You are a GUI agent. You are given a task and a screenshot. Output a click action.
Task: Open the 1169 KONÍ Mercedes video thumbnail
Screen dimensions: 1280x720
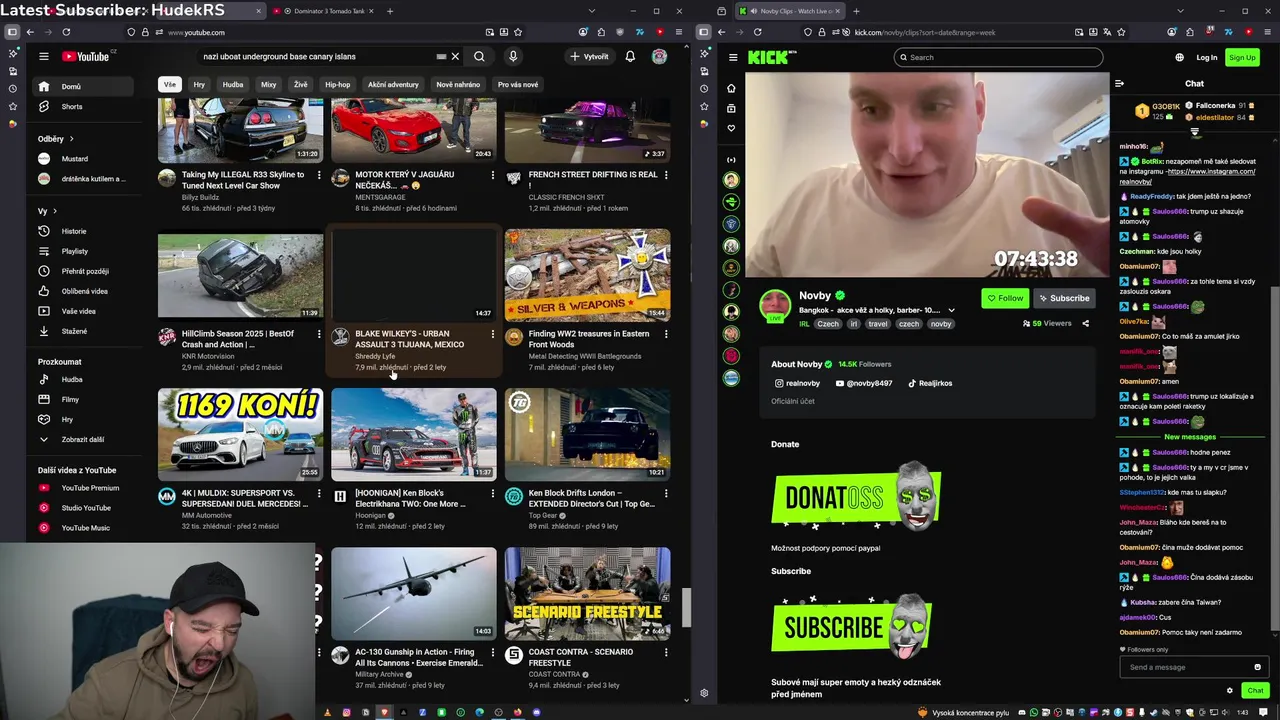point(240,434)
